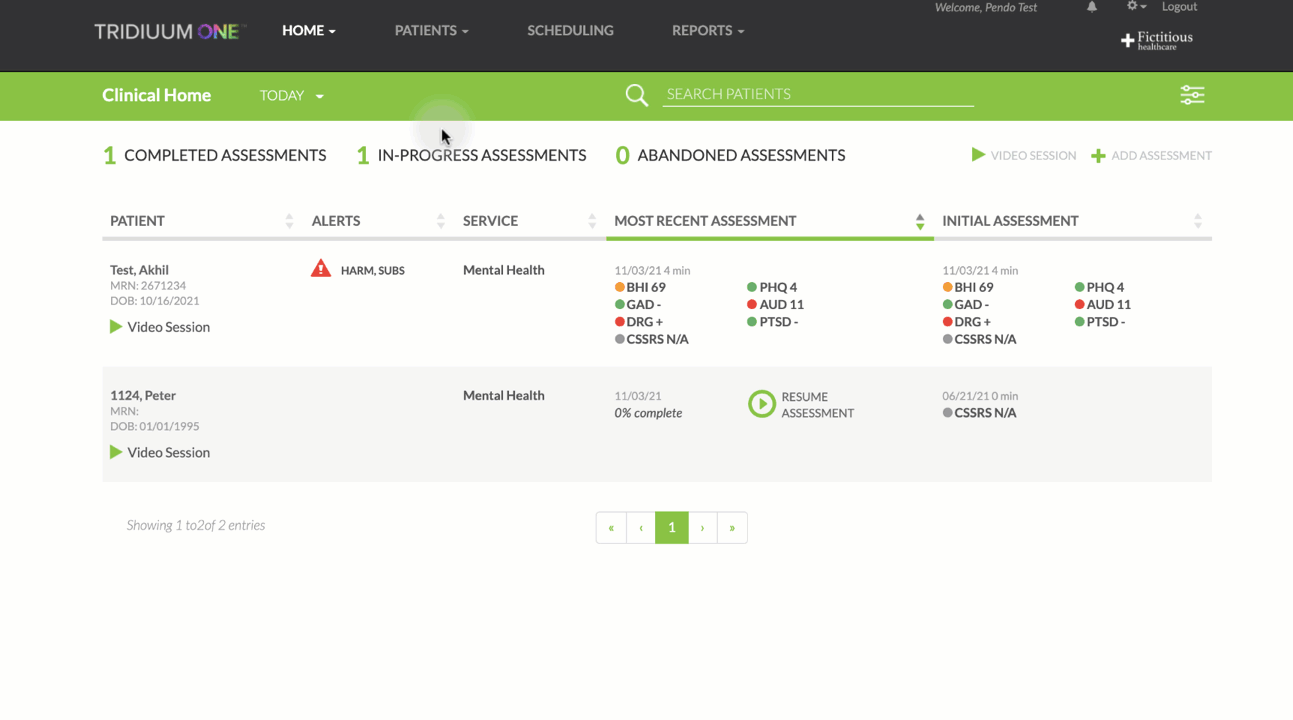Click the search magnifier icon
The image size is (1293, 720).
click(636, 95)
